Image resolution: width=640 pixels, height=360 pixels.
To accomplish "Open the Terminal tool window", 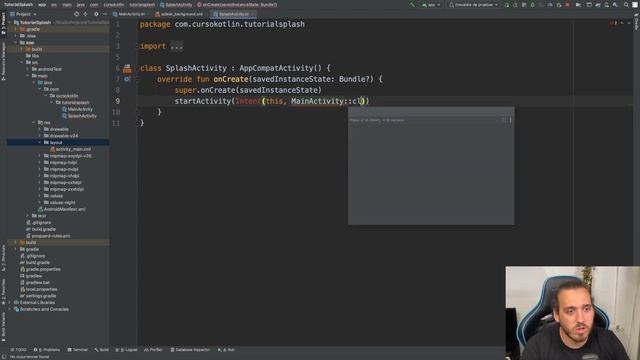I will click(78, 350).
